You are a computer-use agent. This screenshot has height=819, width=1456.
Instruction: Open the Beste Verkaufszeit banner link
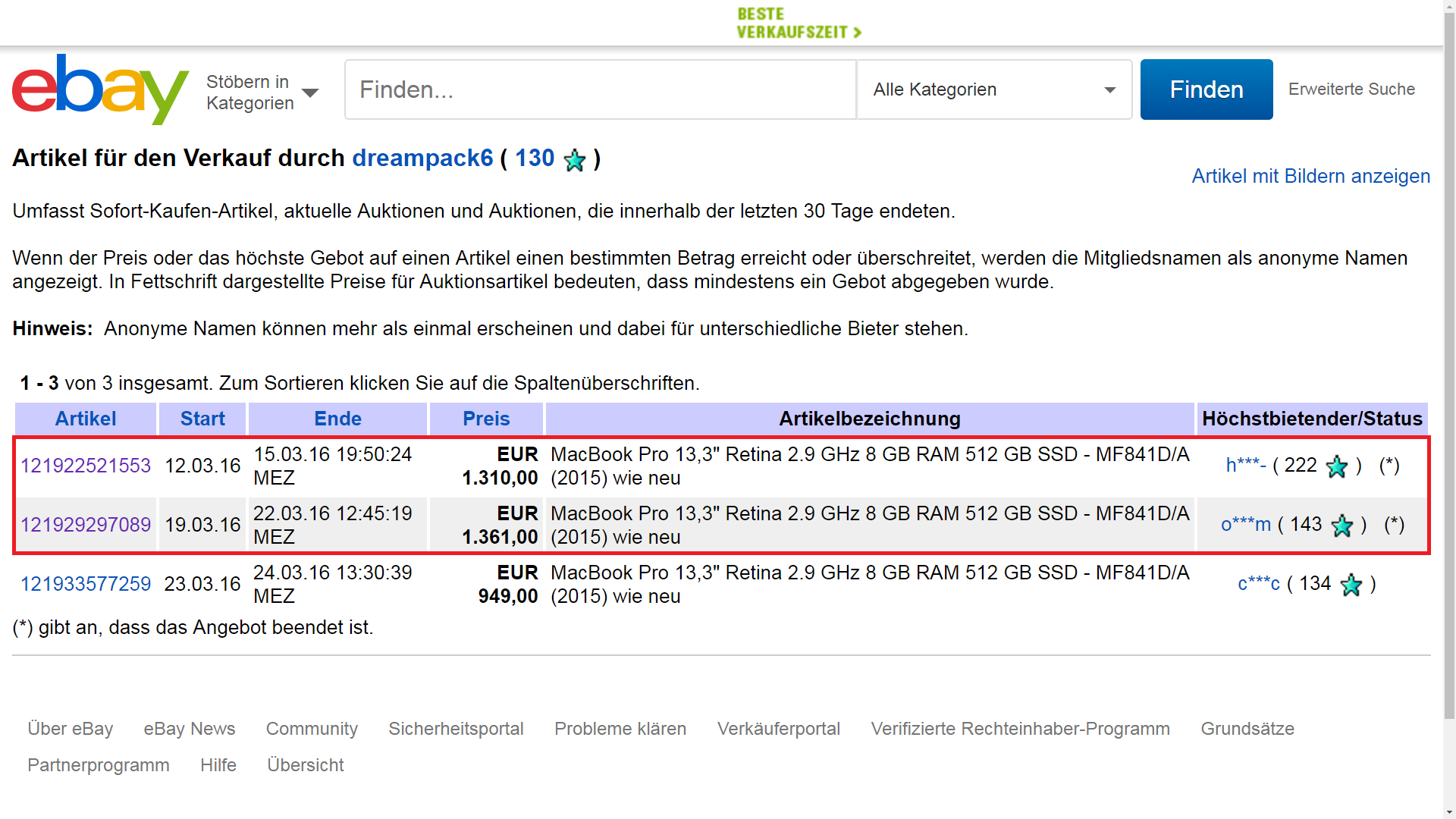[799, 23]
